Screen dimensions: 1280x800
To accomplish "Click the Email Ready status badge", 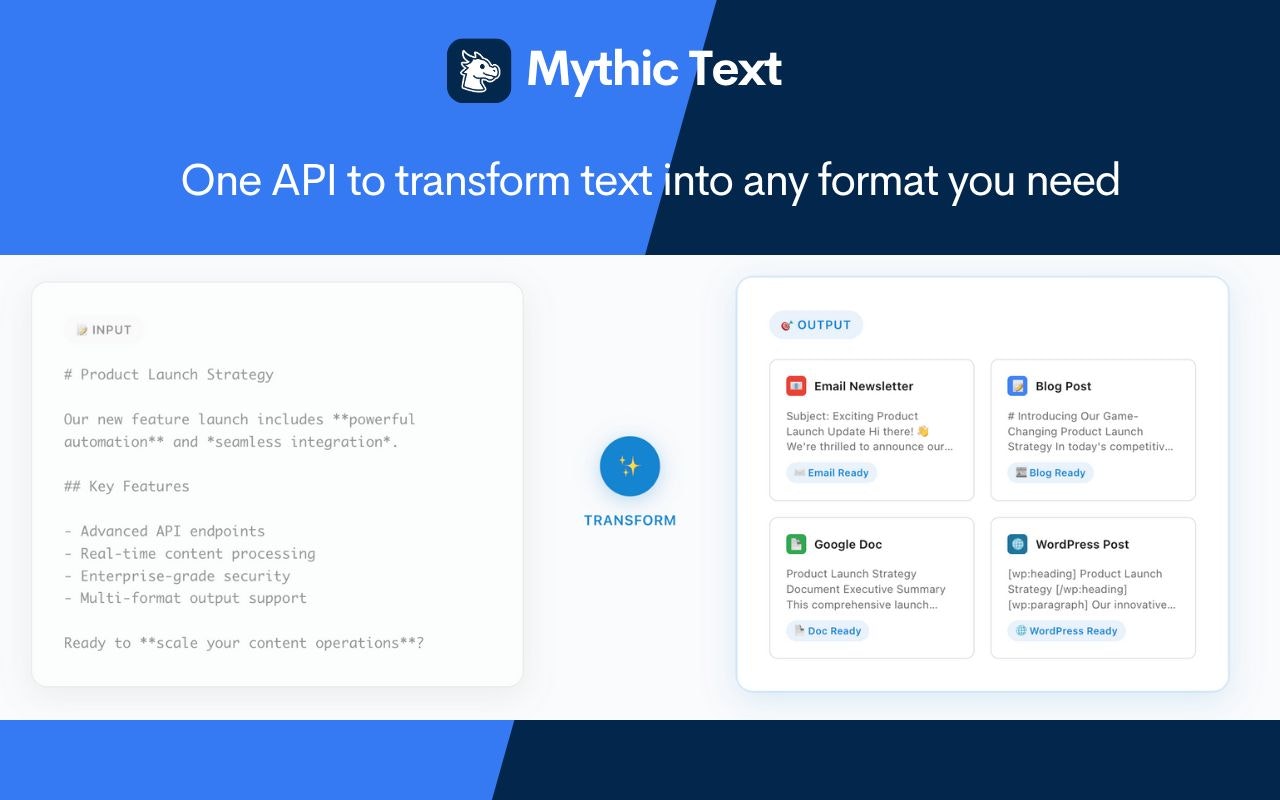I will 831,473.
